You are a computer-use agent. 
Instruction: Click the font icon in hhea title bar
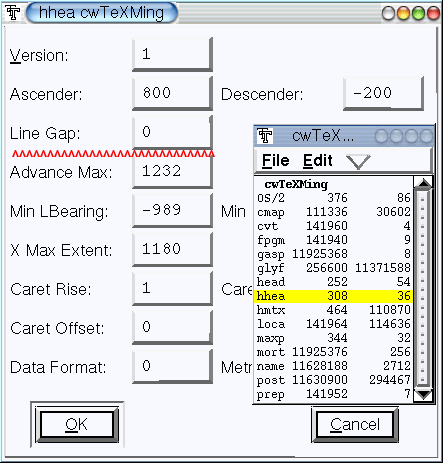tap(13, 13)
